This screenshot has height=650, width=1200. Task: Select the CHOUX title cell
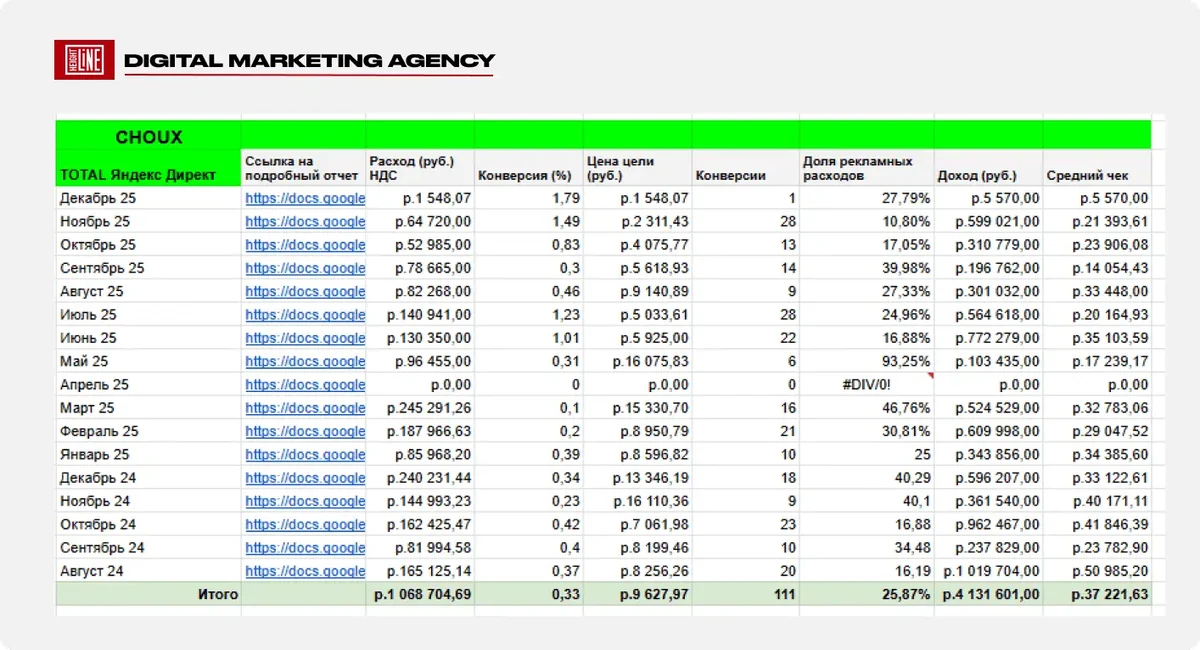(148, 137)
